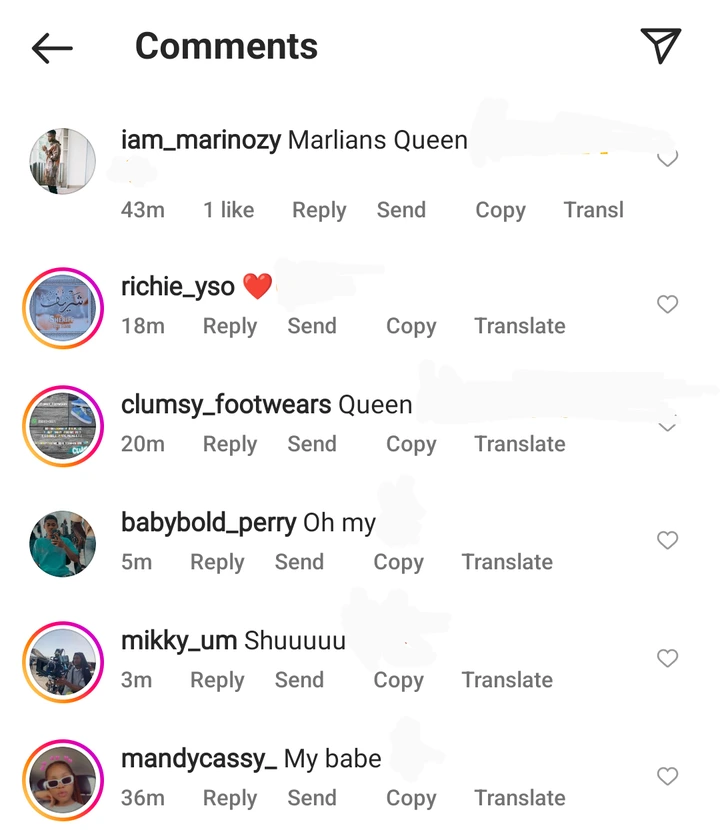Image resolution: width=720 pixels, height=830 pixels.
Task: Open the direct message paper plane icon
Action: click(x=661, y=46)
